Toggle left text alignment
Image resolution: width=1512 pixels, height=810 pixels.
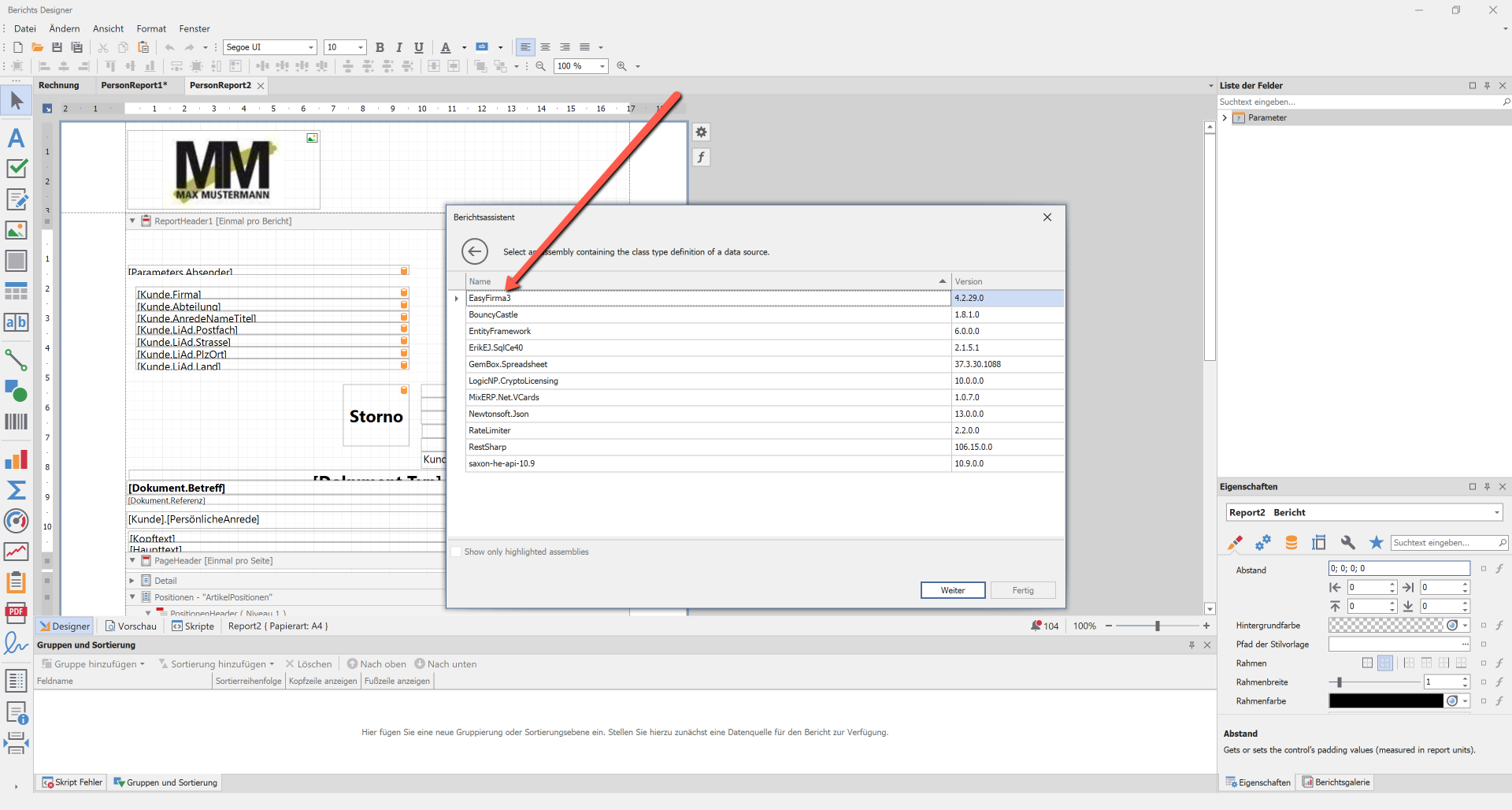(x=525, y=47)
